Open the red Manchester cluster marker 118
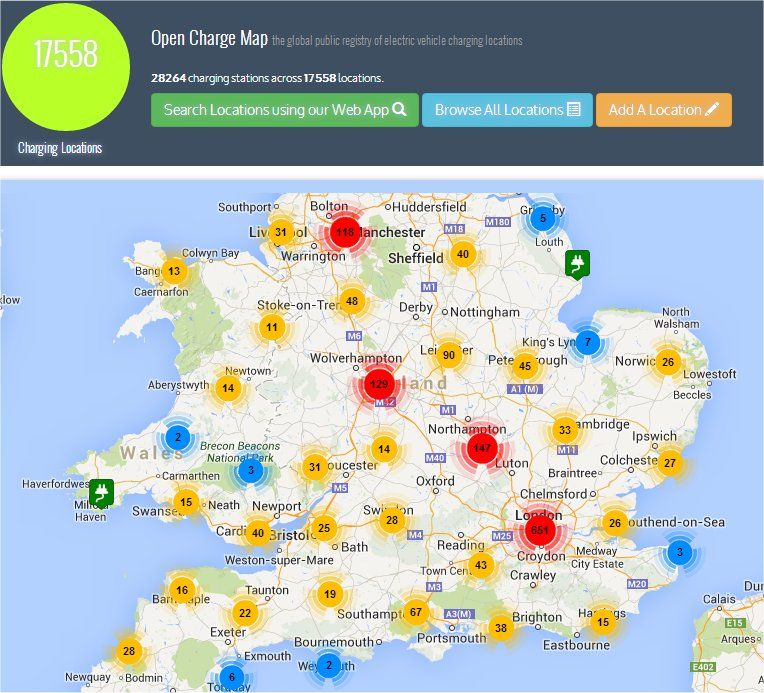 (x=344, y=232)
